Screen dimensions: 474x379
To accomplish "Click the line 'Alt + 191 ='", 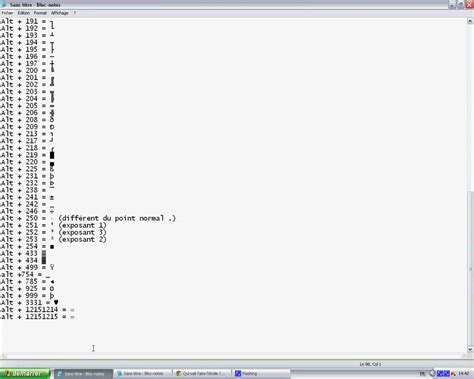I will 27,22.
